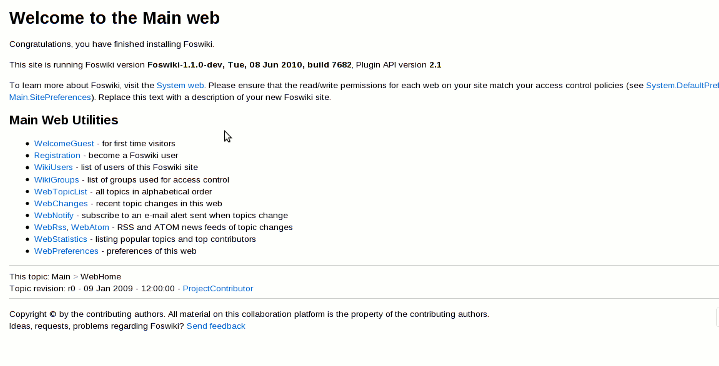719x366 pixels.
Task: Open WebTopicList of all topics
Action: point(61,192)
